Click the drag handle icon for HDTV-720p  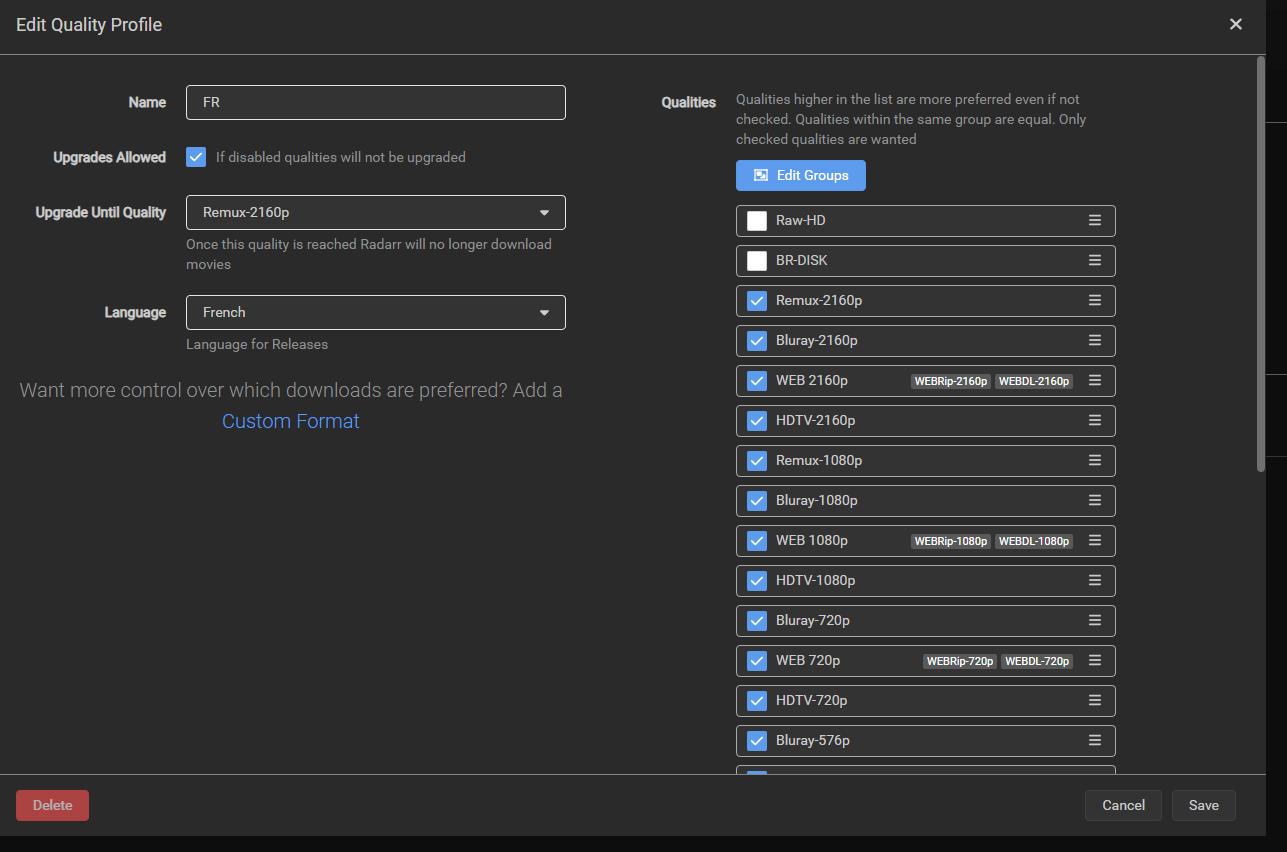click(x=1095, y=700)
